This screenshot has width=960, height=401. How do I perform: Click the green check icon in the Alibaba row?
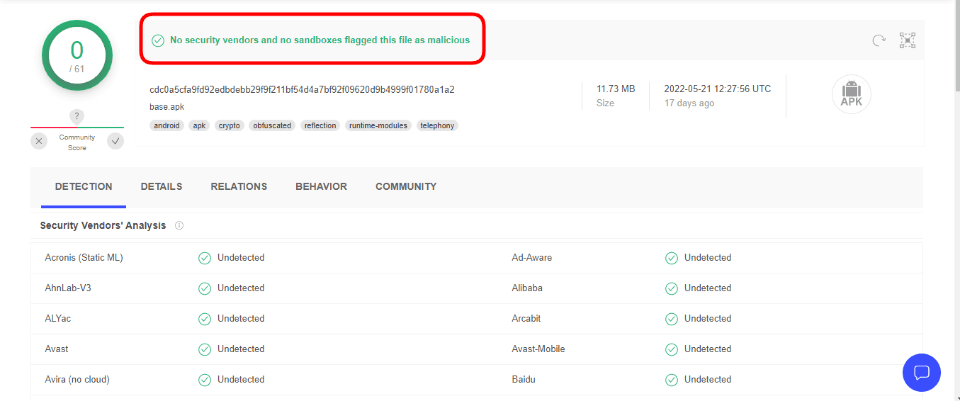[x=672, y=288]
